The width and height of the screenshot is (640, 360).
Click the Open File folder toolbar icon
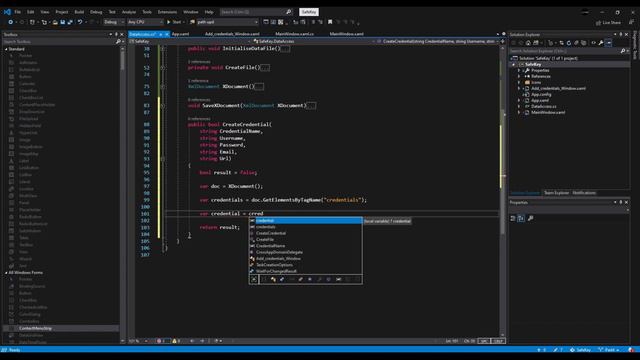click(55, 22)
